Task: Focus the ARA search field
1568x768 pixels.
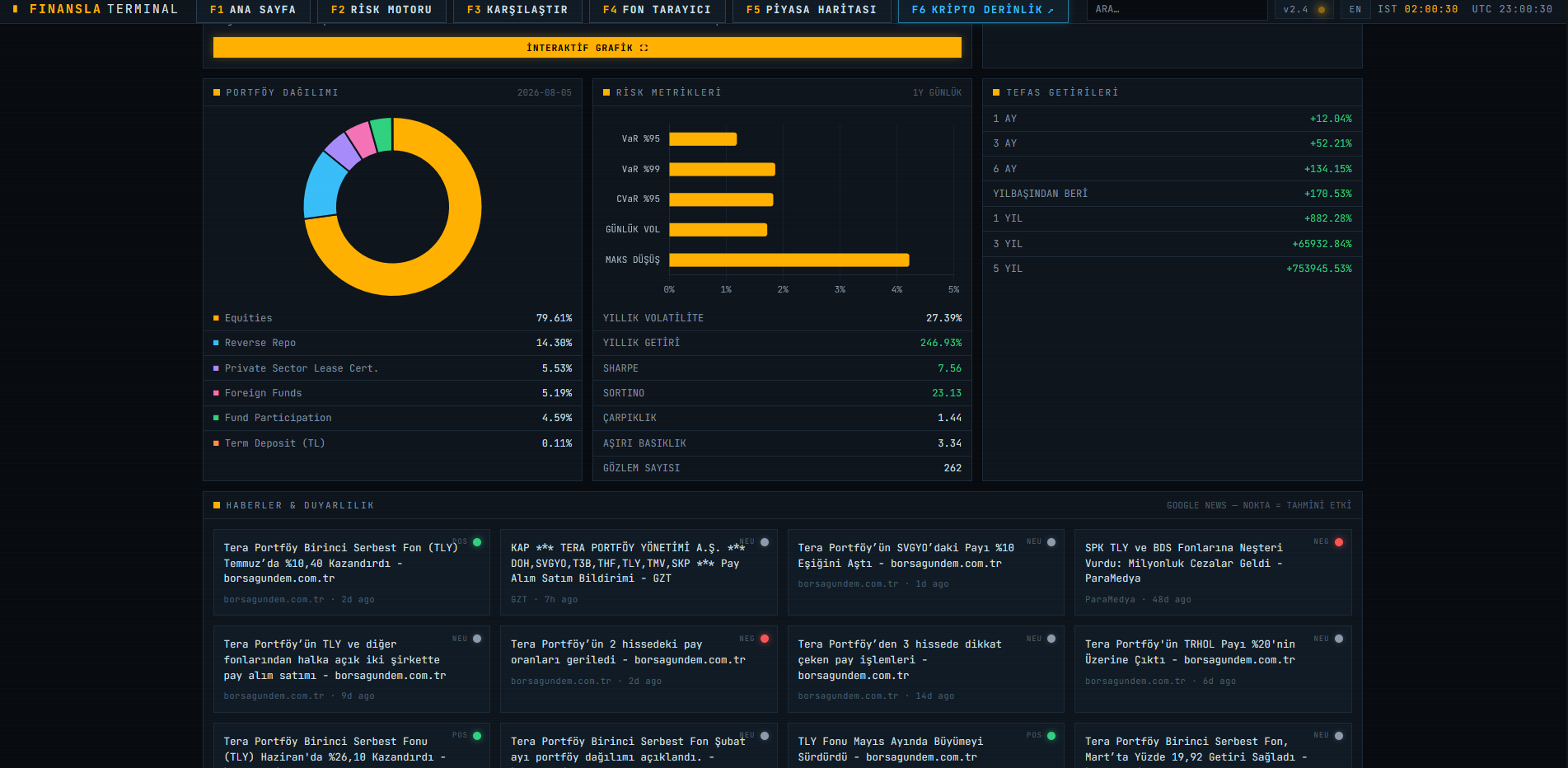Action: [x=1177, y=10]
